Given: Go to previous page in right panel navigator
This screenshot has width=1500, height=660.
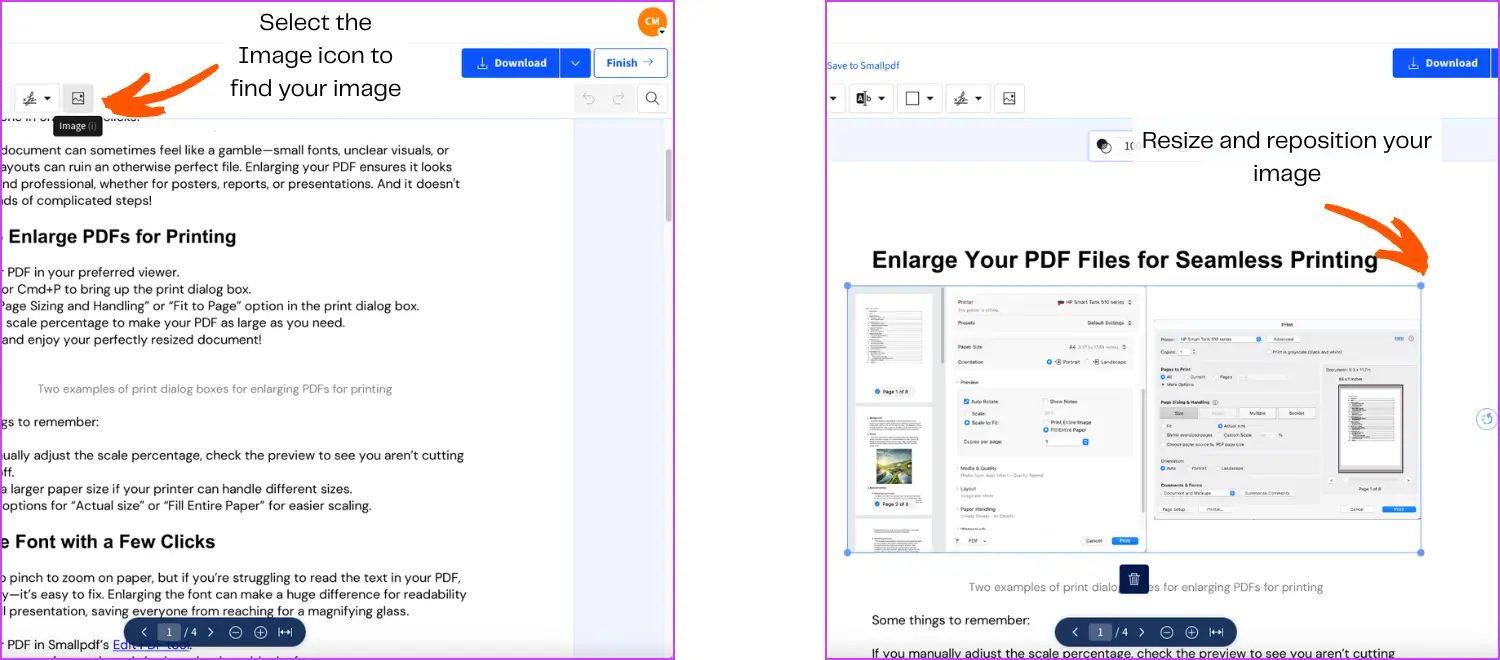Looking at the screenshot, I should click(1075, 632).
